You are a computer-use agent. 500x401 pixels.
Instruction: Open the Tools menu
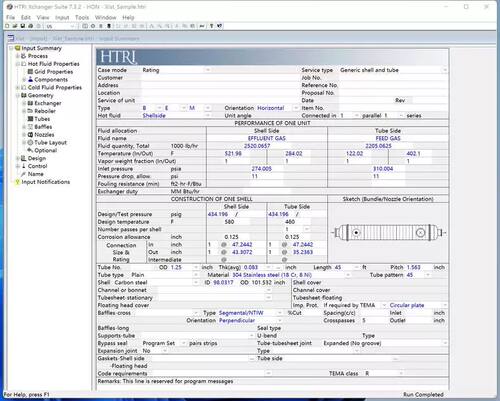click(x=82, y=17)
